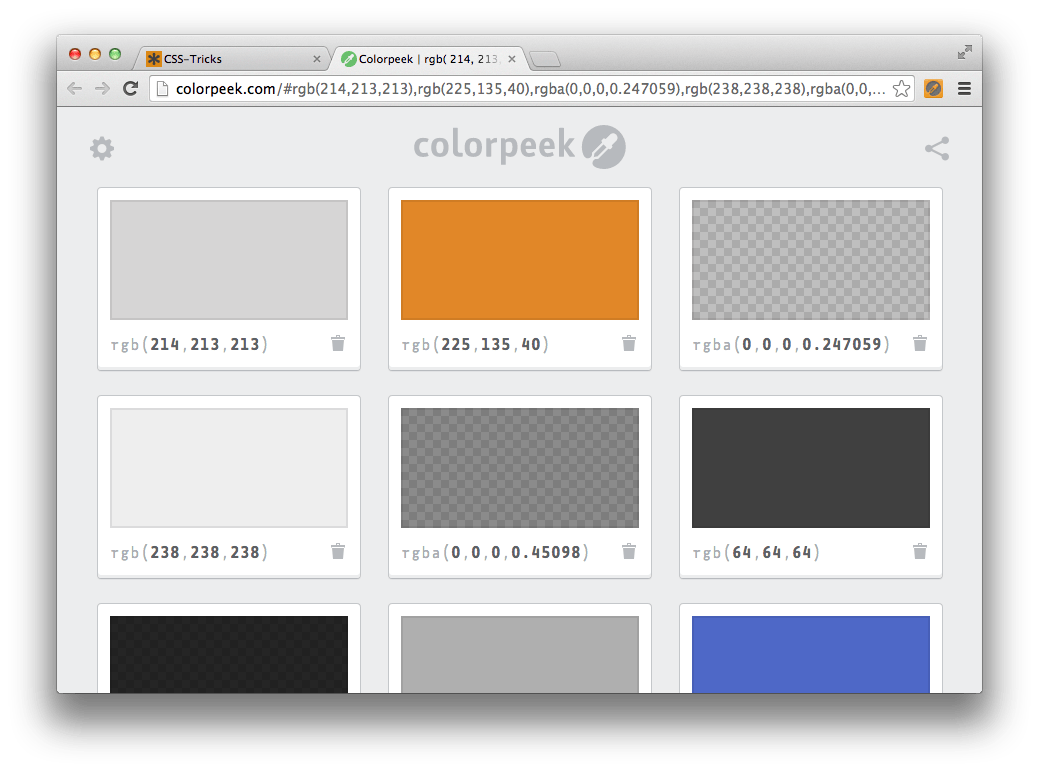Select the Colorpeek tab
The image size is (1039, 772).
tap(428, 59)
